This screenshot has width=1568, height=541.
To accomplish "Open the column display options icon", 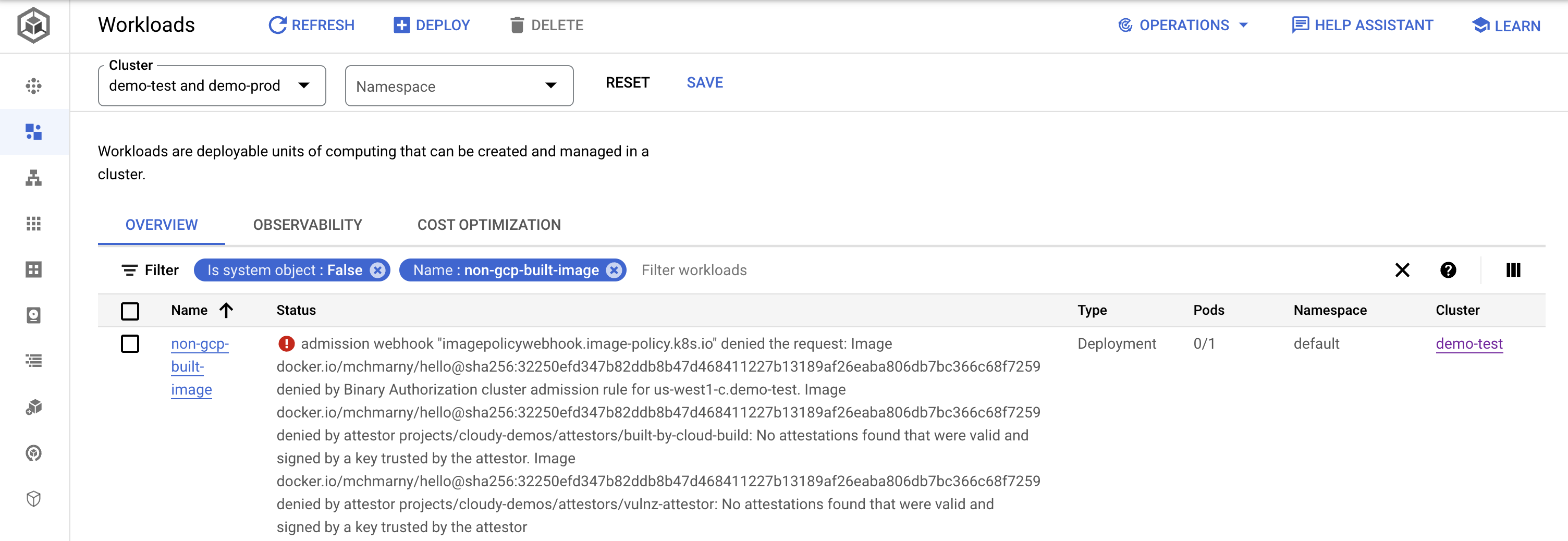I will pyautogui.click(x=1513, y=270).
